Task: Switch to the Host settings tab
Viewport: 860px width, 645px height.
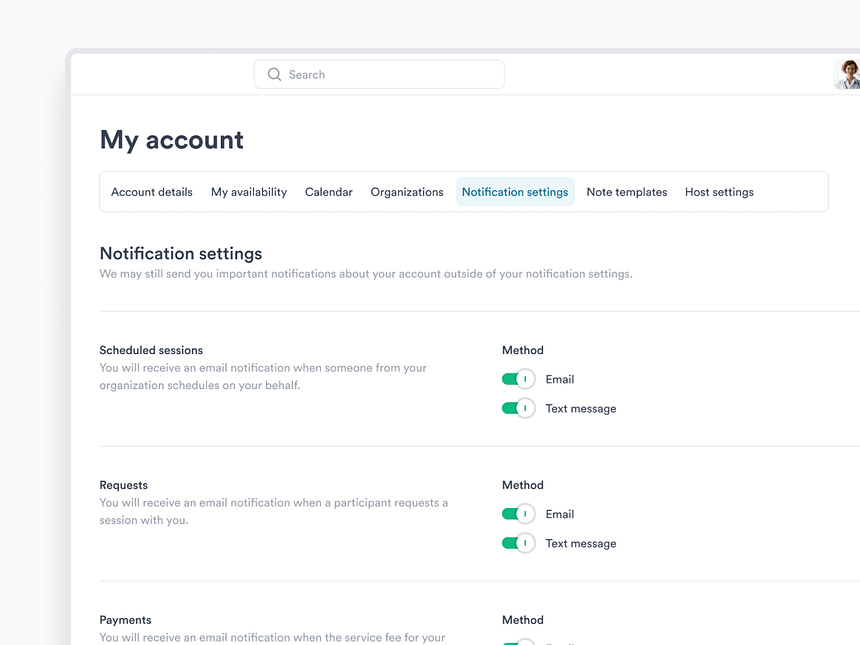Action: coord(719,192)
